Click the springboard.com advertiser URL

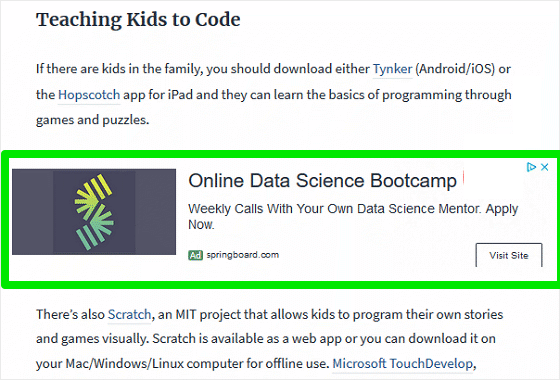pos(243,255)
